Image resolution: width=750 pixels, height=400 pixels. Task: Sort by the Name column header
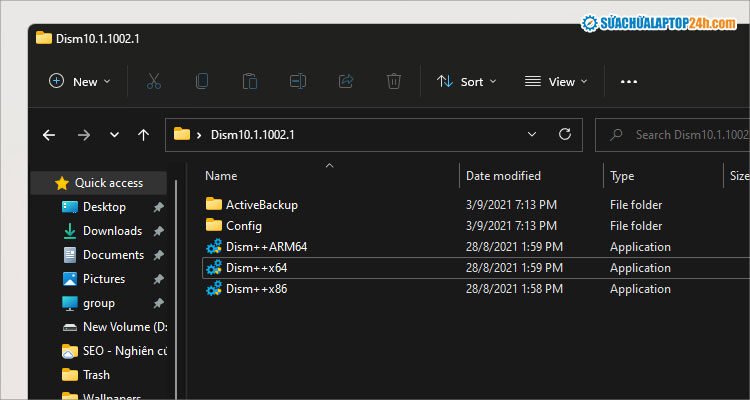click(x=221, y=176)
